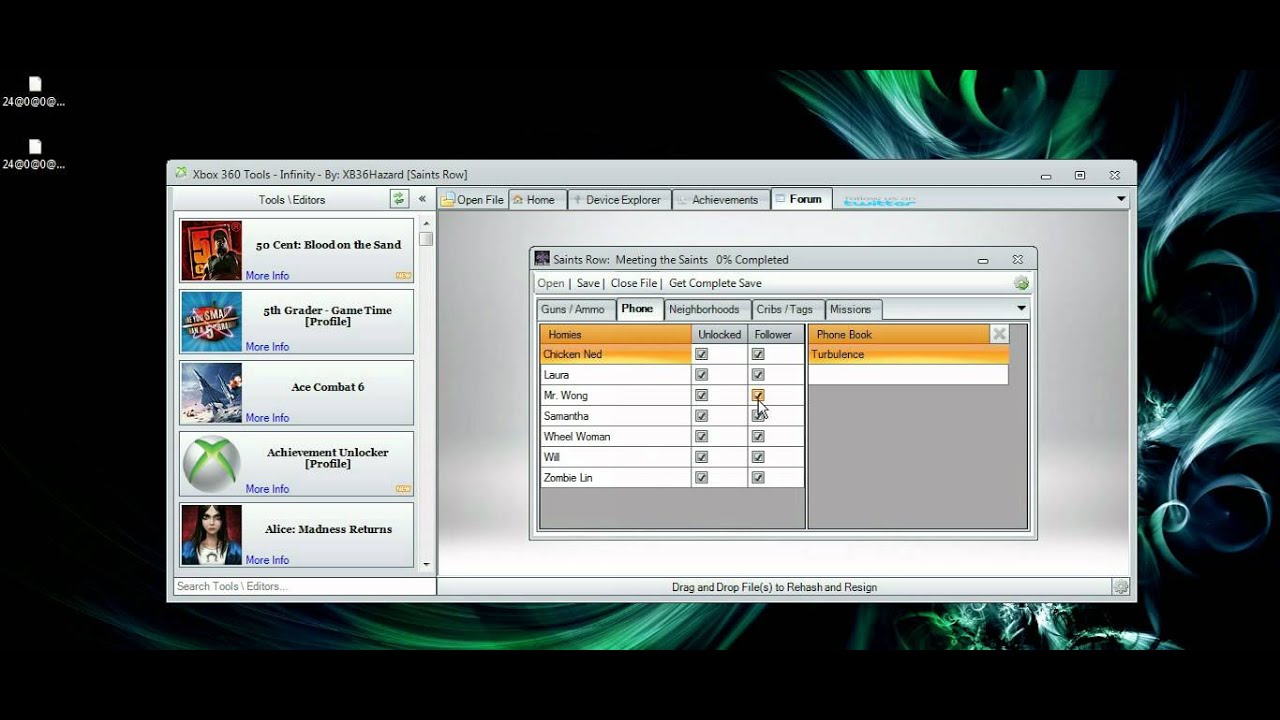Click the X button on Phone Book header
This screenshot has width=1280, height=720.
[x=999, y=334]
